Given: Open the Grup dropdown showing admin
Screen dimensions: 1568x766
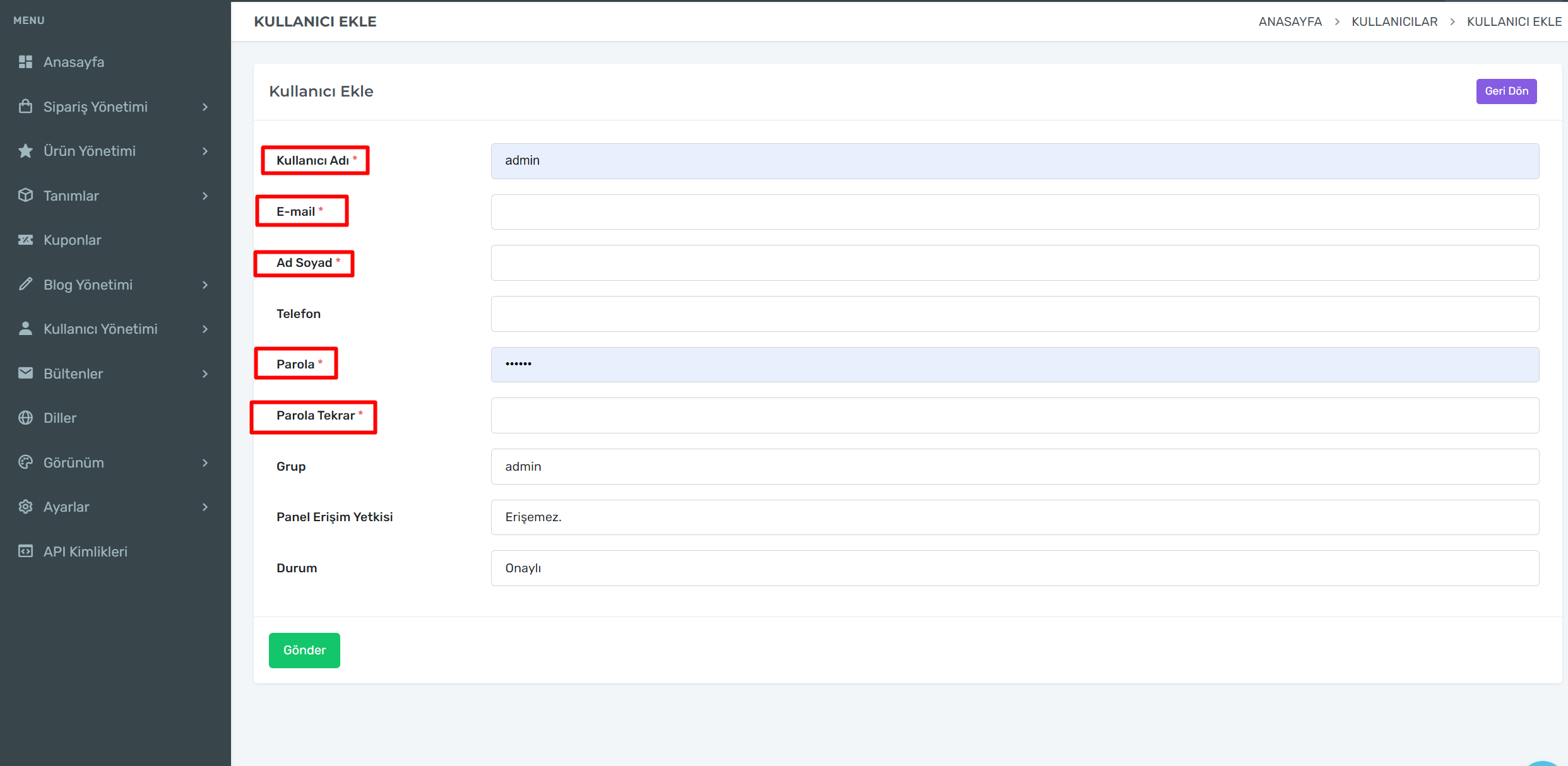Looking at the screenshot, I should pos(1014,466).
